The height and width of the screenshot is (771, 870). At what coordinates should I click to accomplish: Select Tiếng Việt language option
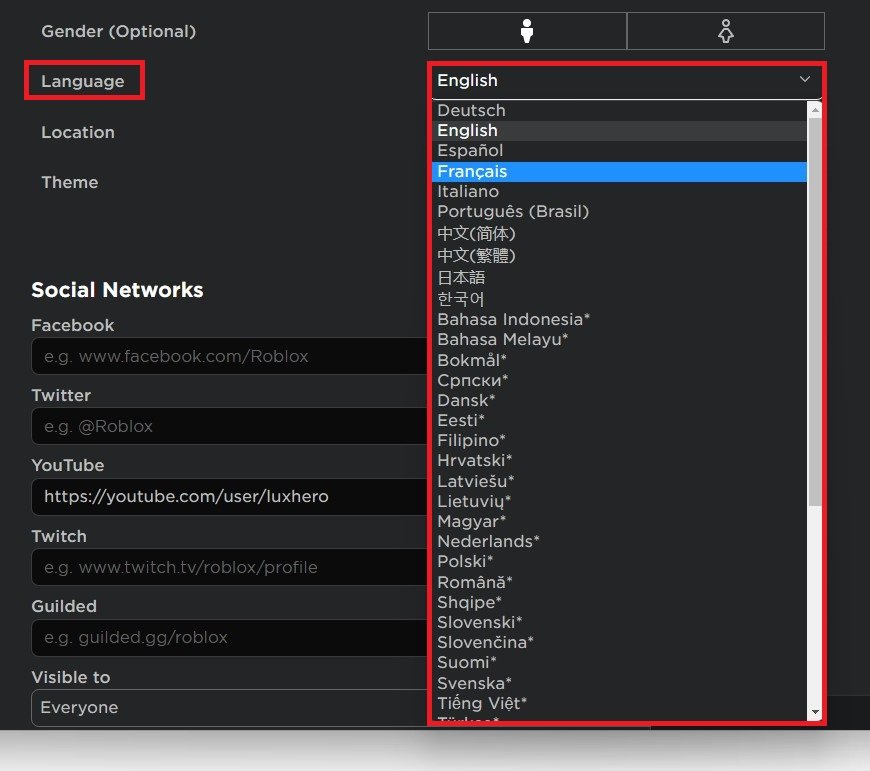click(x=482, y=703)
